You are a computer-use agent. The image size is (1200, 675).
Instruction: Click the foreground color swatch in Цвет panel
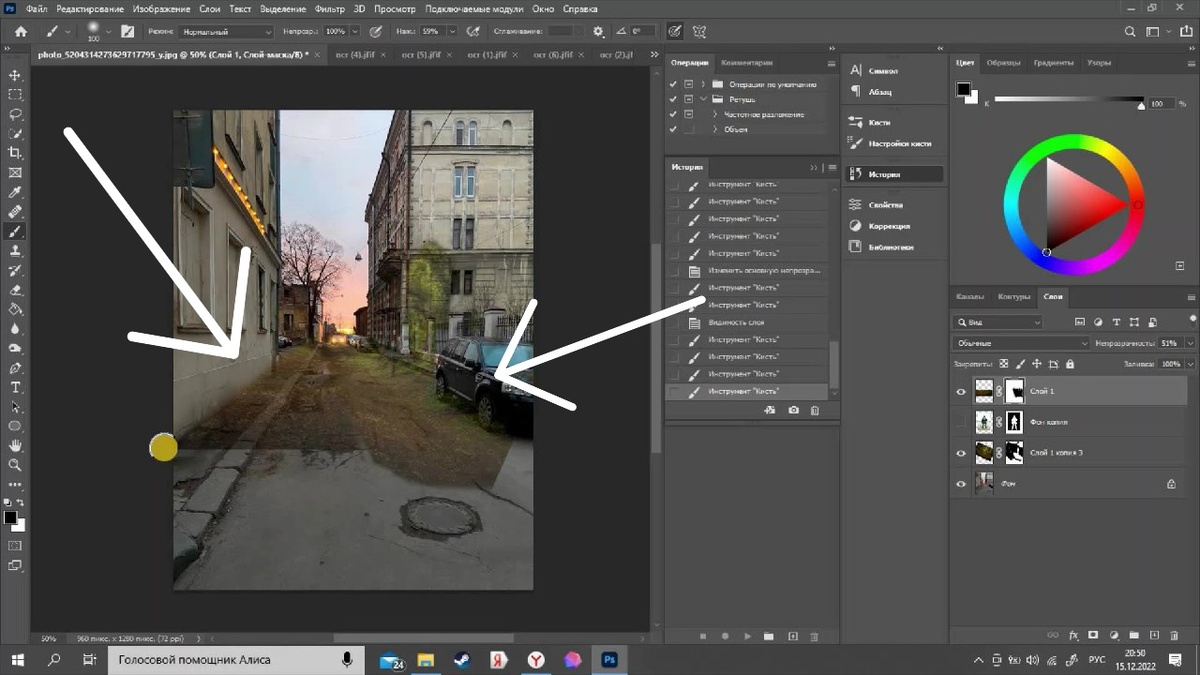click(x=963, y=89)
